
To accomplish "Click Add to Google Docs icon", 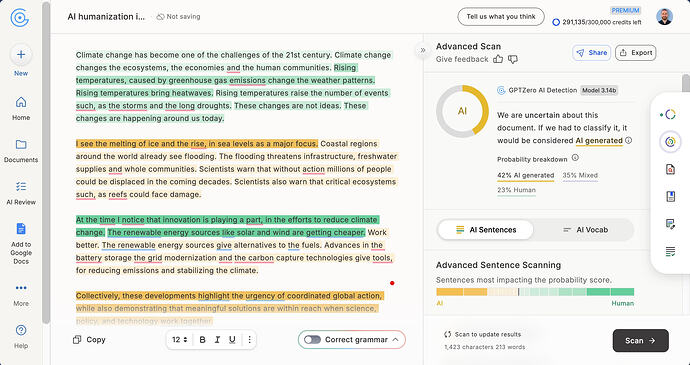I will pyautogui.click(x=21, y=229).
